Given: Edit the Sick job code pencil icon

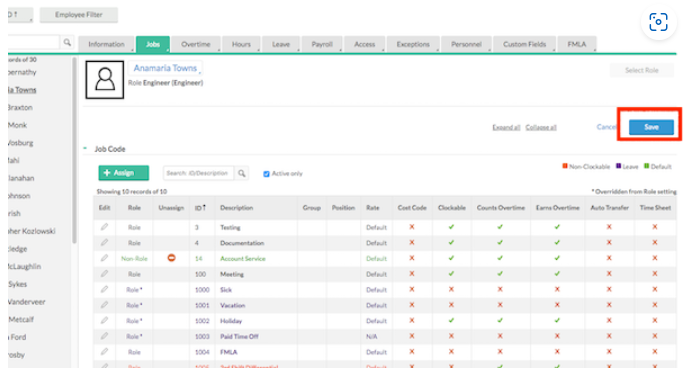Looking at the screenshot, I should (x=104, y=289).
